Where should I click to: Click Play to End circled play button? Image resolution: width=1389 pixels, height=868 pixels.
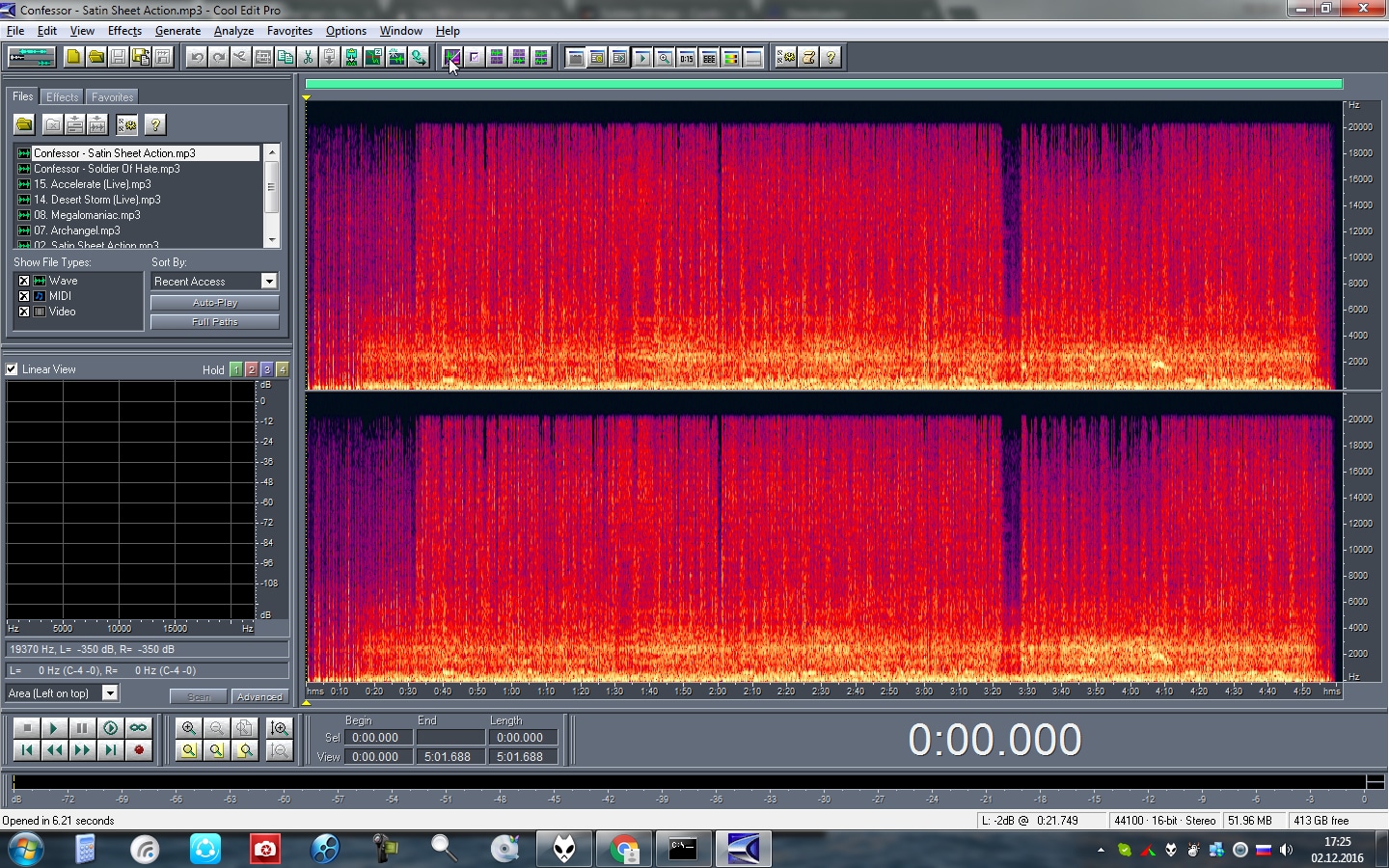pos(110,728)
